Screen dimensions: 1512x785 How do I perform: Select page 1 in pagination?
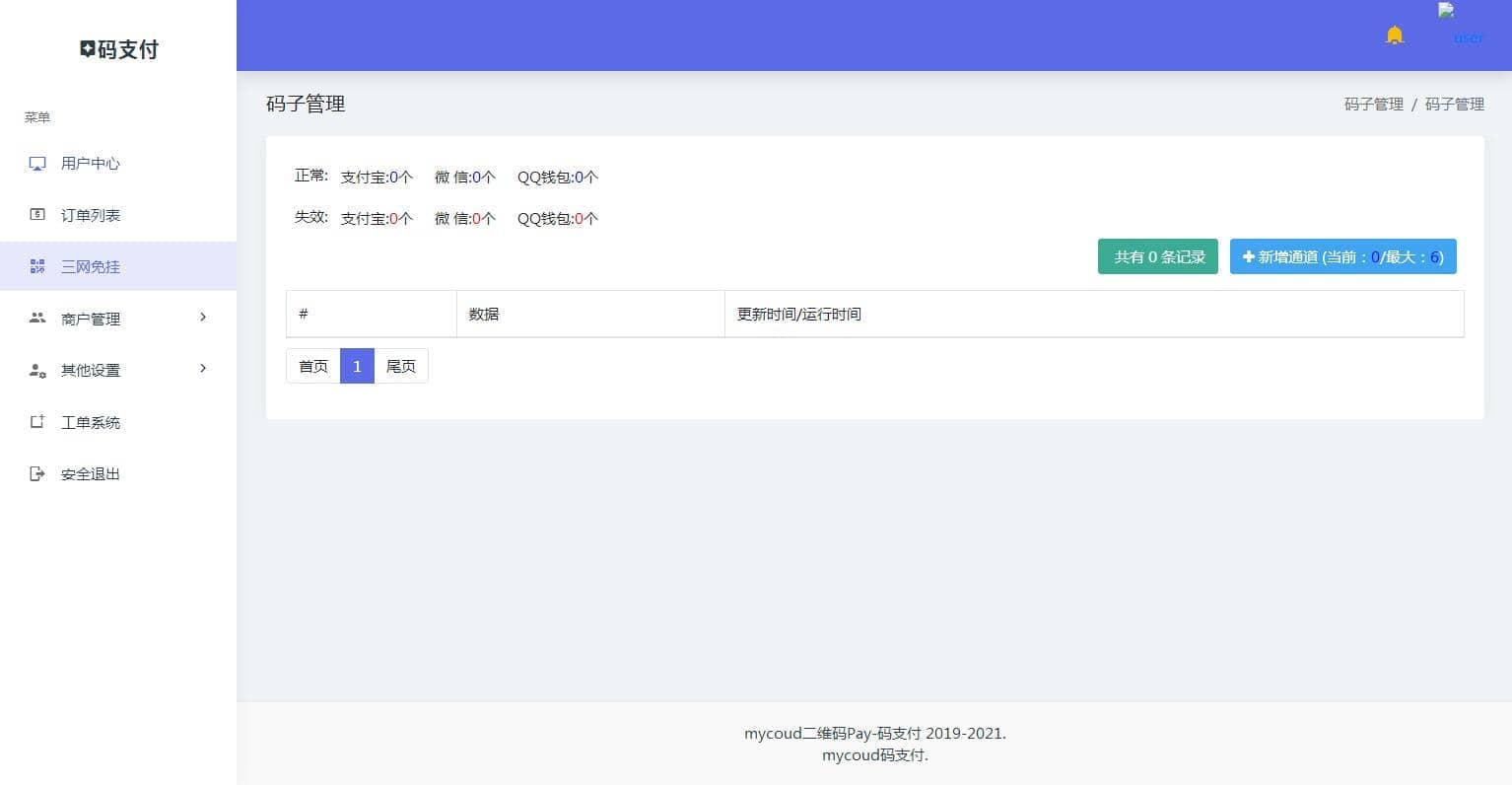tap(357, 366)
